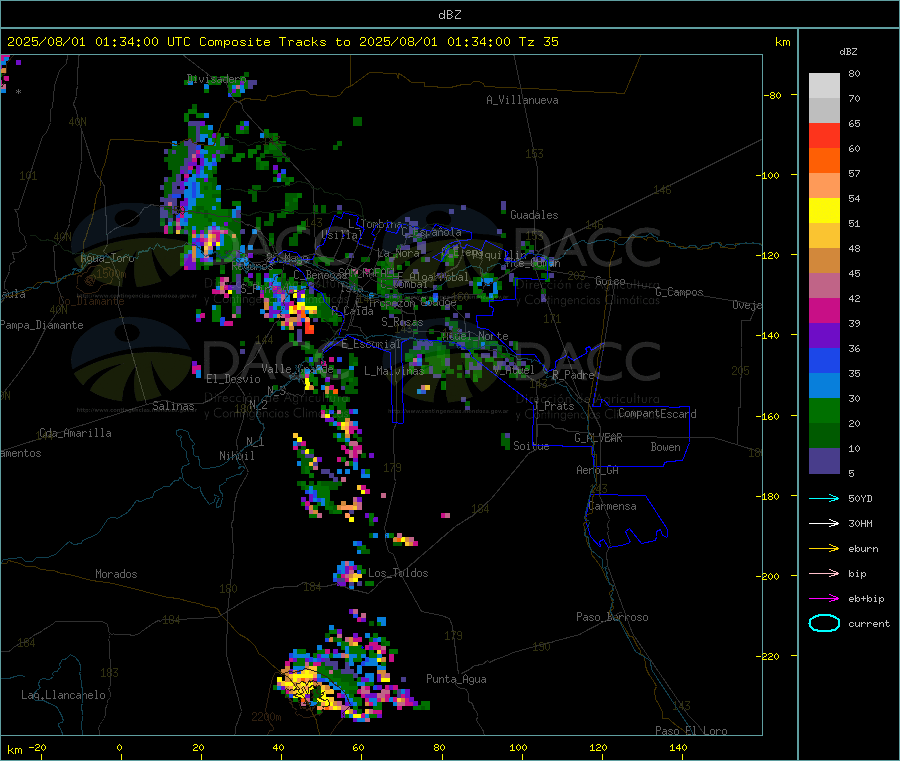This screenshot has width=900, height=761.
Task: Click the pink bip arrow legend icon
Action: [824, 573]
